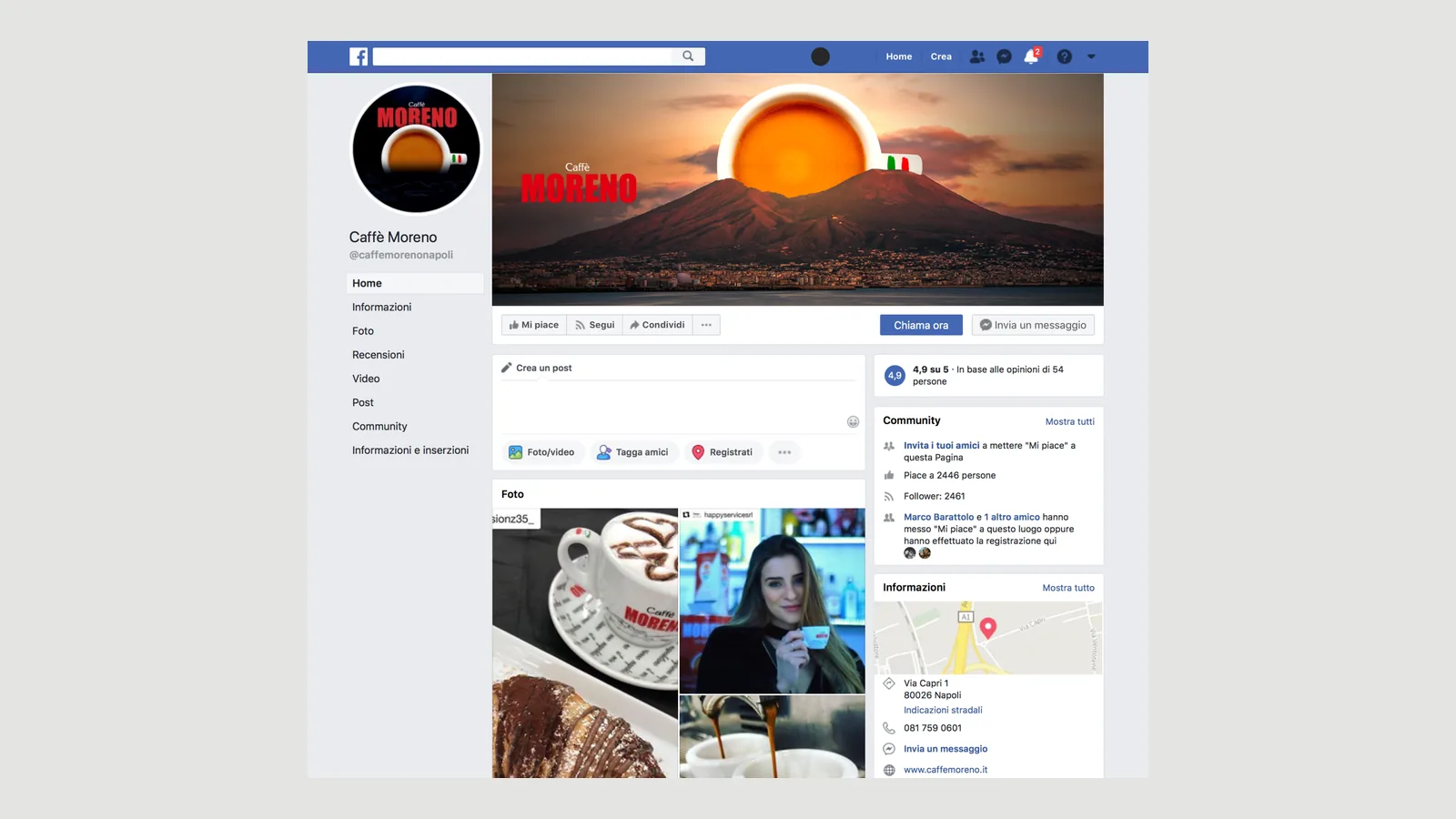Open the Community sidebar section

379,426
